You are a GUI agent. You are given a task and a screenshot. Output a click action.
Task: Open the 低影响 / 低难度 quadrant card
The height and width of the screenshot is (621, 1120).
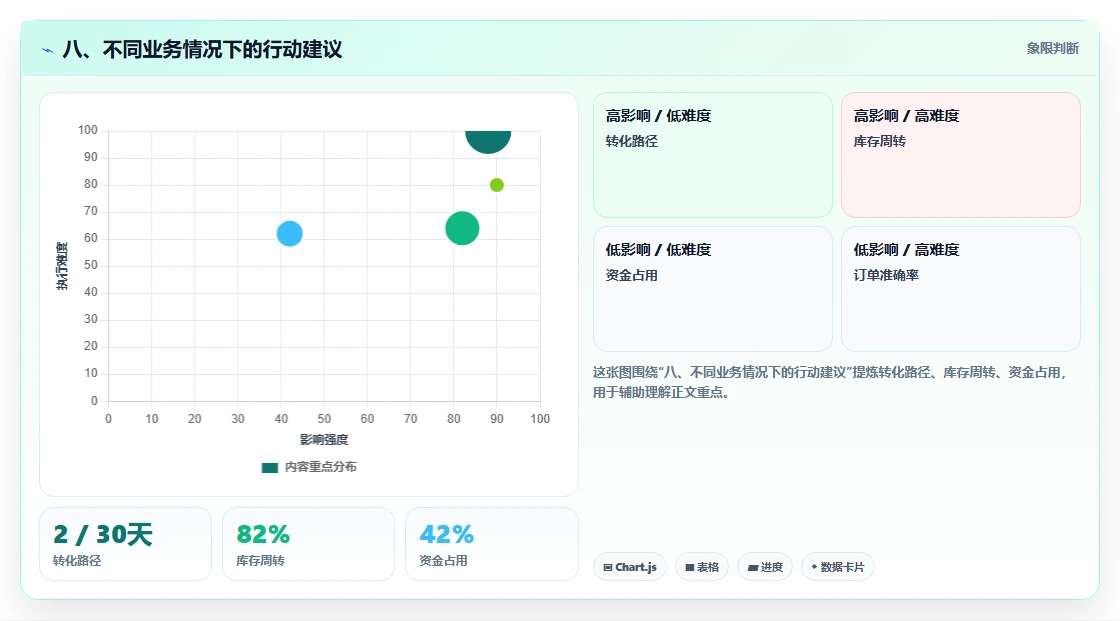click(x=713, y=289)
